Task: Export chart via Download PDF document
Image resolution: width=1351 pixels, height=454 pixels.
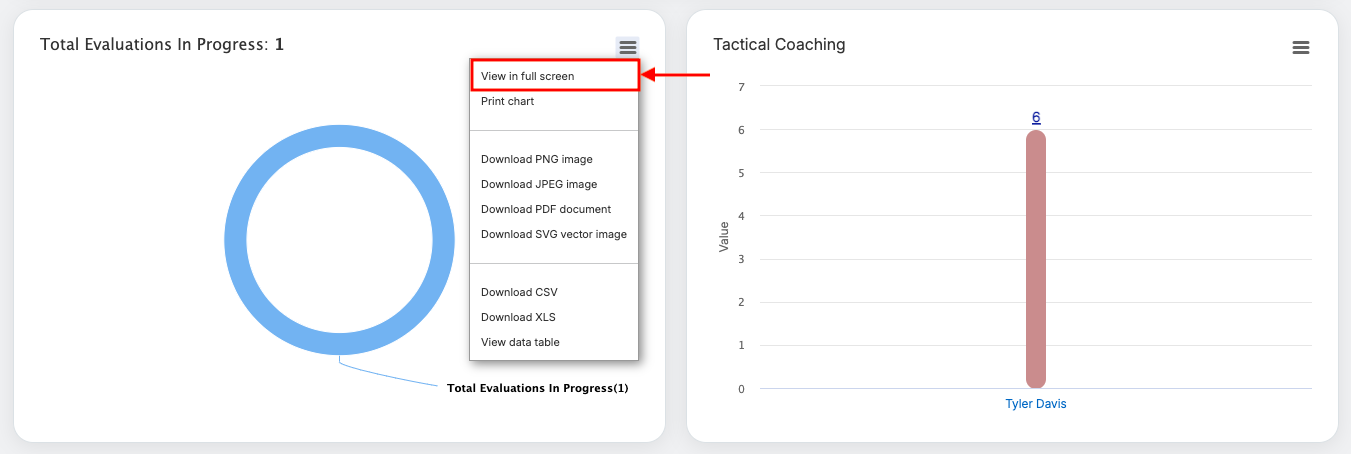Action: (545, 209)
